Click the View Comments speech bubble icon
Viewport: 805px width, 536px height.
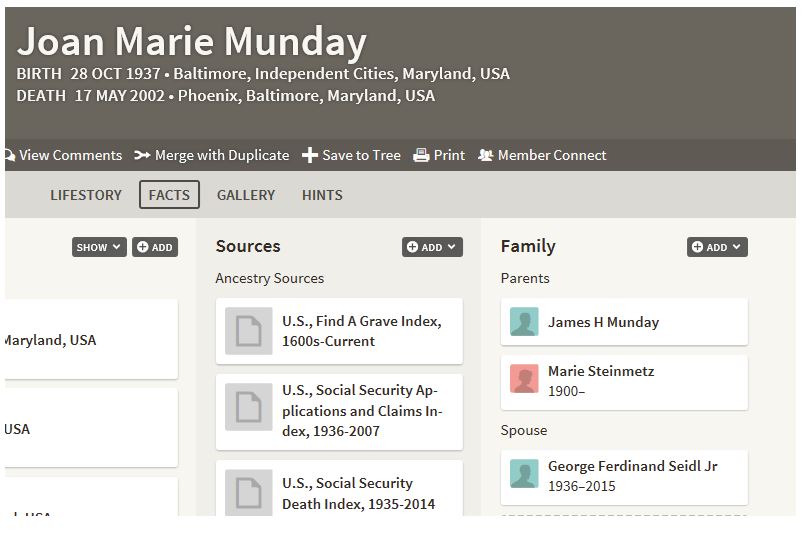click(9, 155)
